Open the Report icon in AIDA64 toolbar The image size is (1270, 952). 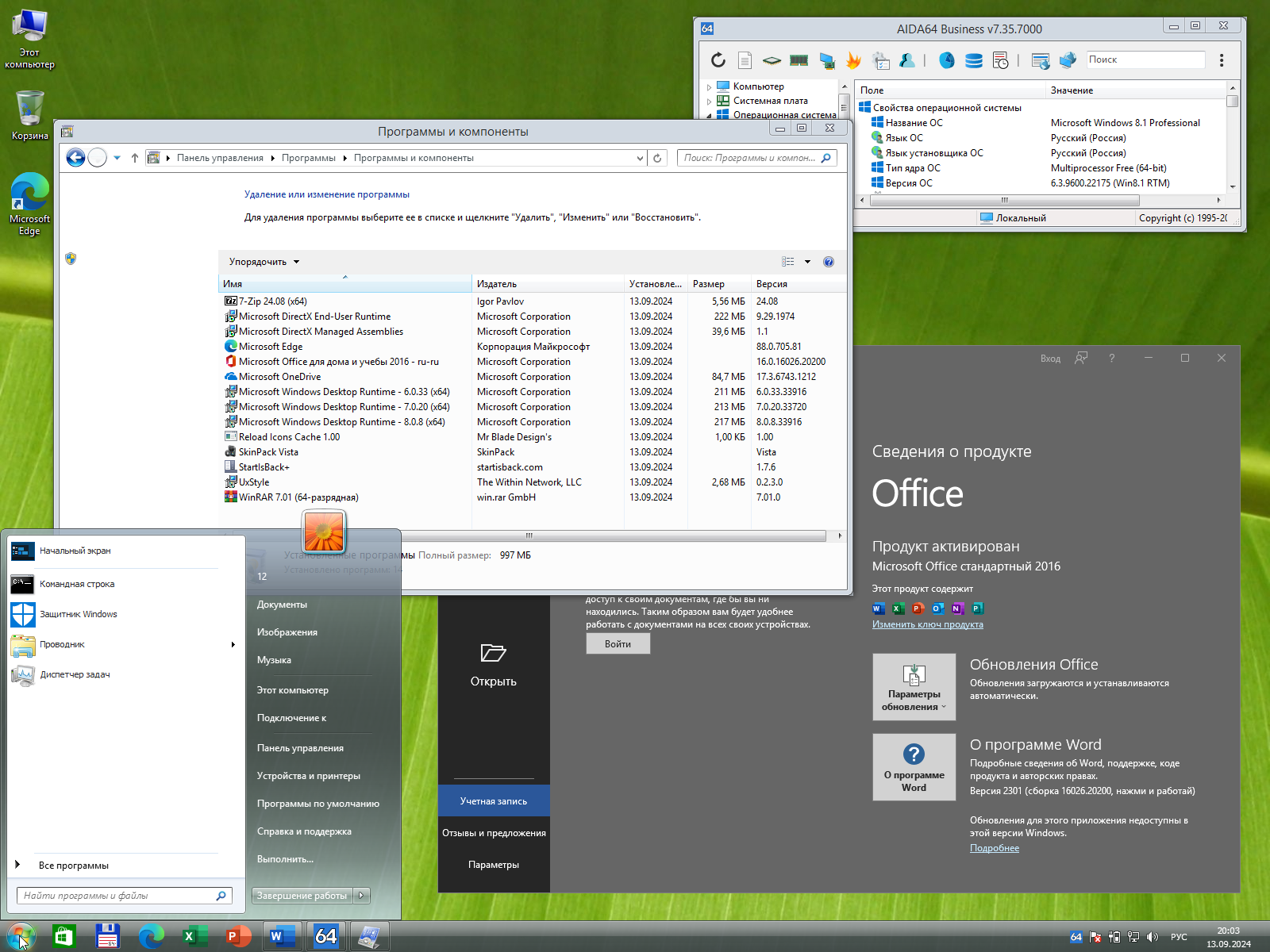pyautogui.click(x=745, y=60)
